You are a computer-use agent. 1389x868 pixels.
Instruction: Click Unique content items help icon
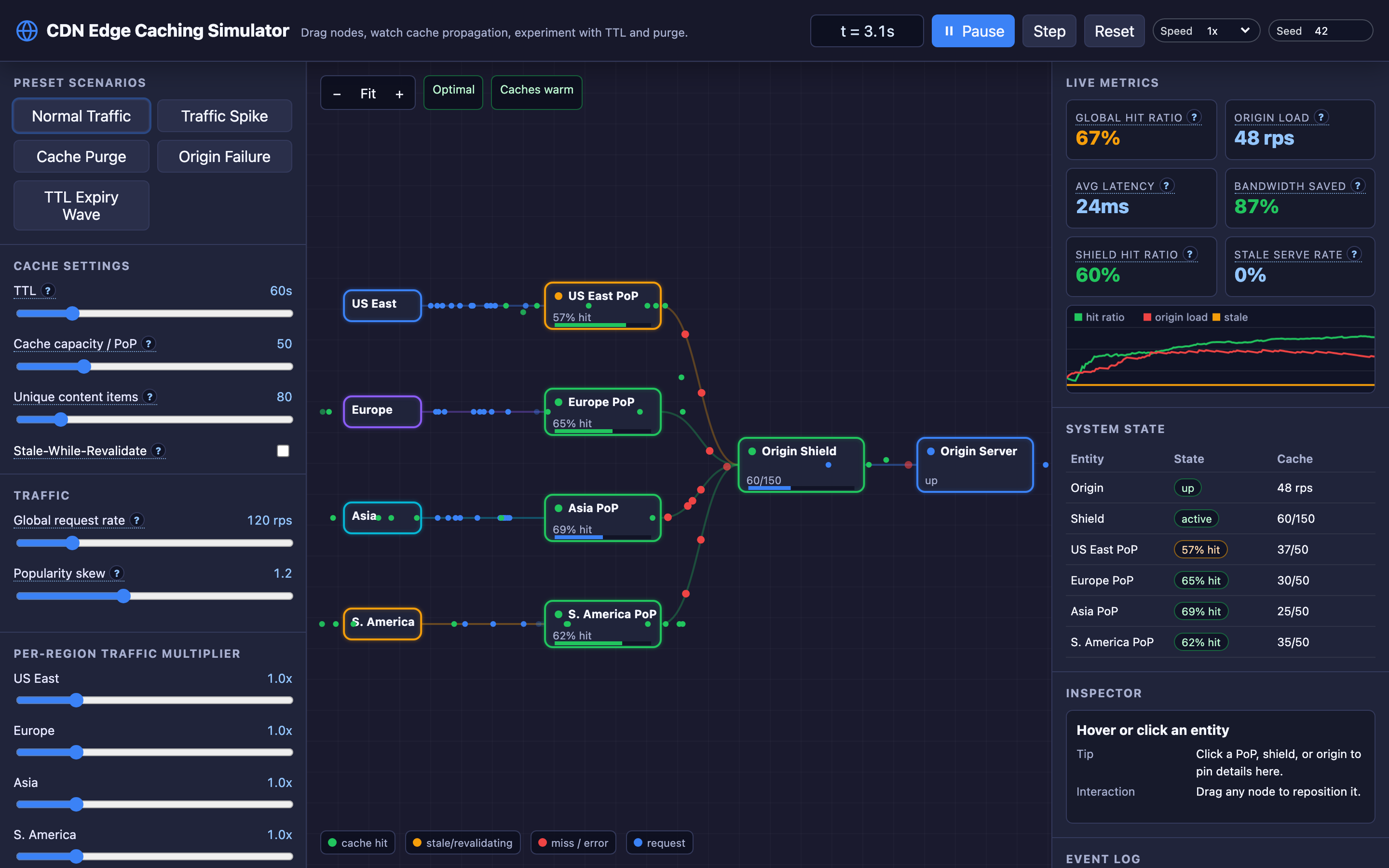tap(150, 397)
